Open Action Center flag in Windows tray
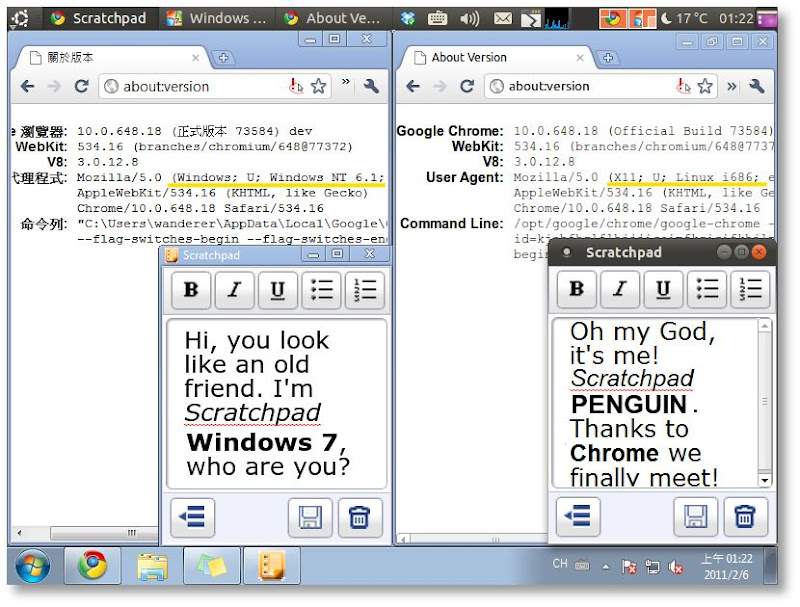Viewport: 800px width, 607px height. click(x=629, y=567)
